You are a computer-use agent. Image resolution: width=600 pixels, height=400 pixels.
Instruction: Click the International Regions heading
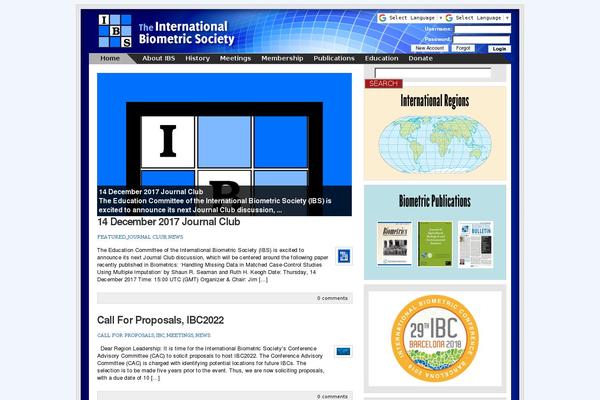click(x=435, y=101)
